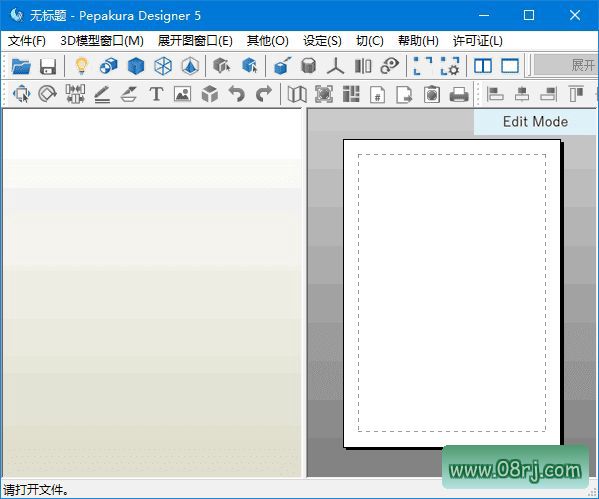Minimize the Pepakura Designer window

coord(484,15)
